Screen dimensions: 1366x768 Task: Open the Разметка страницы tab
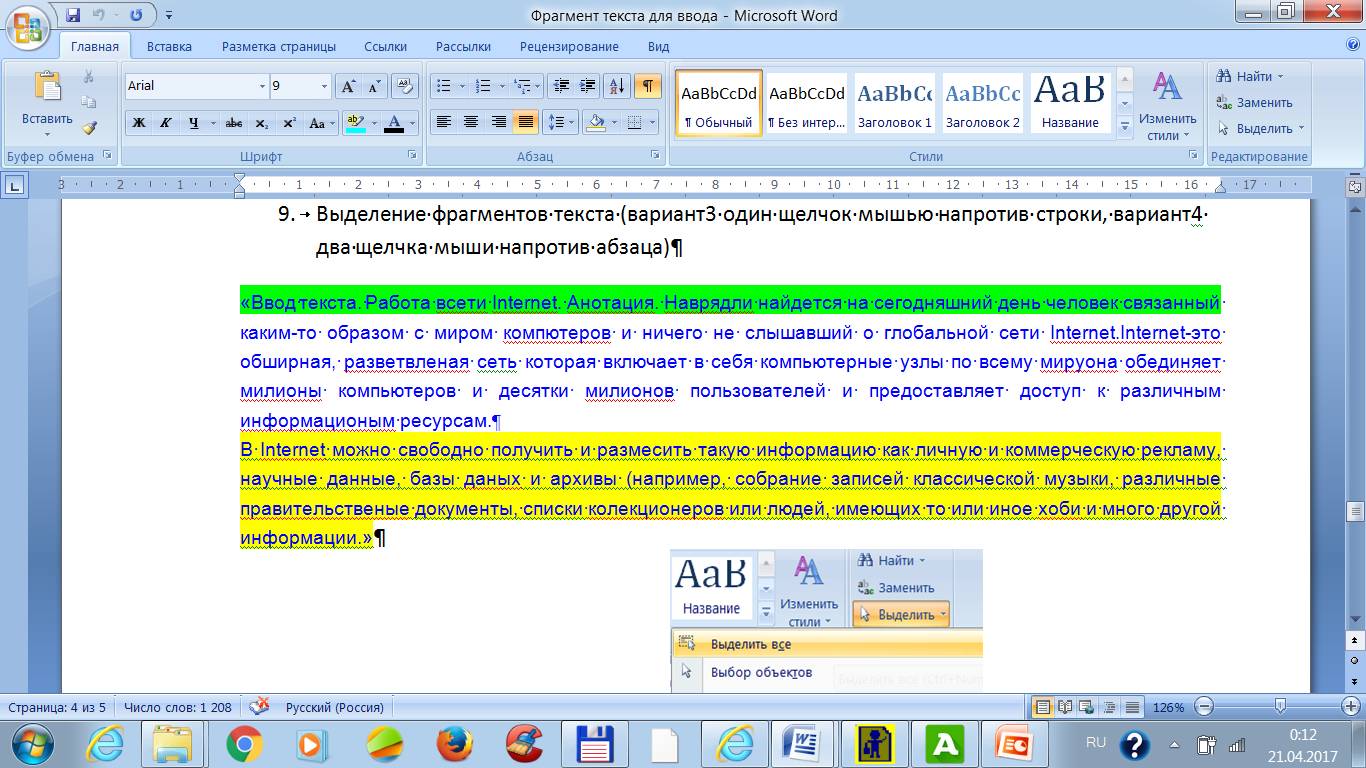click(279, 46)
